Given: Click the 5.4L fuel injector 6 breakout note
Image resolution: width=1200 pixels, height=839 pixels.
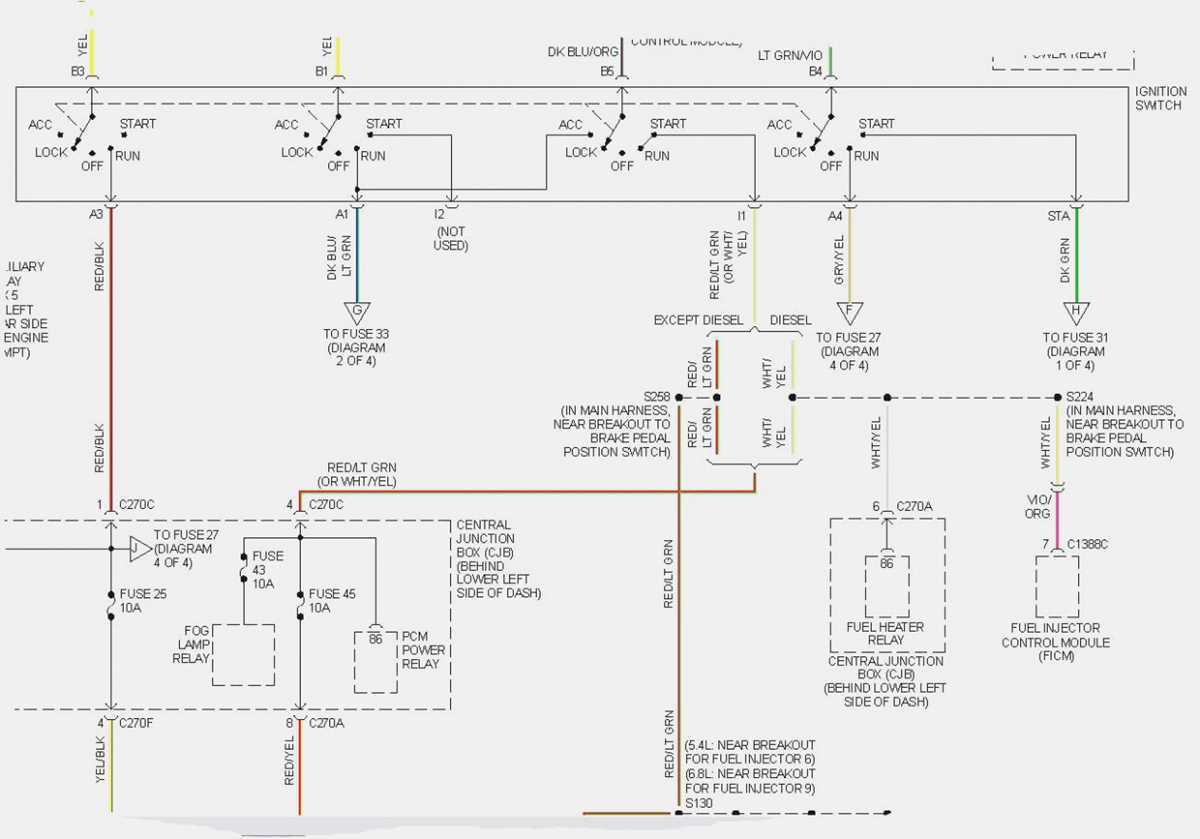Looking at the screenshot, I should pyautogui.click(x=751, y=753).
